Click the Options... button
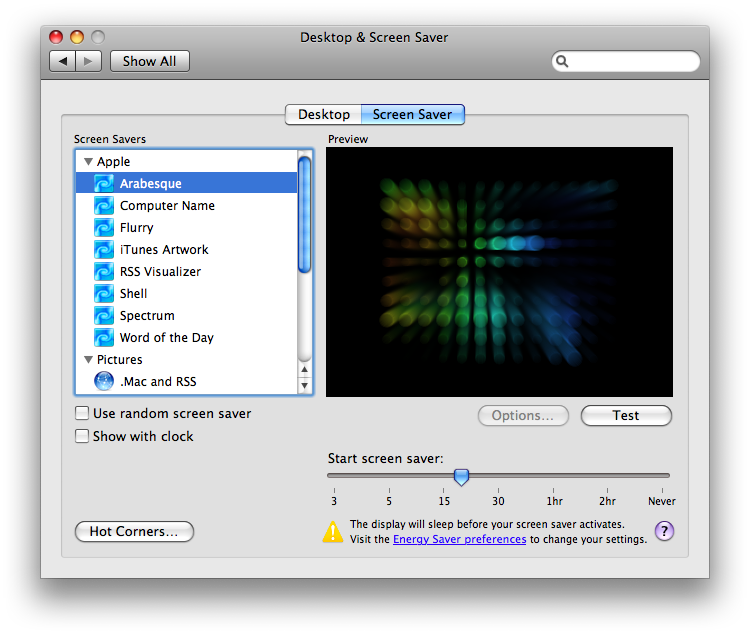This screenshot has height=634, width=750. coord(523,415)
